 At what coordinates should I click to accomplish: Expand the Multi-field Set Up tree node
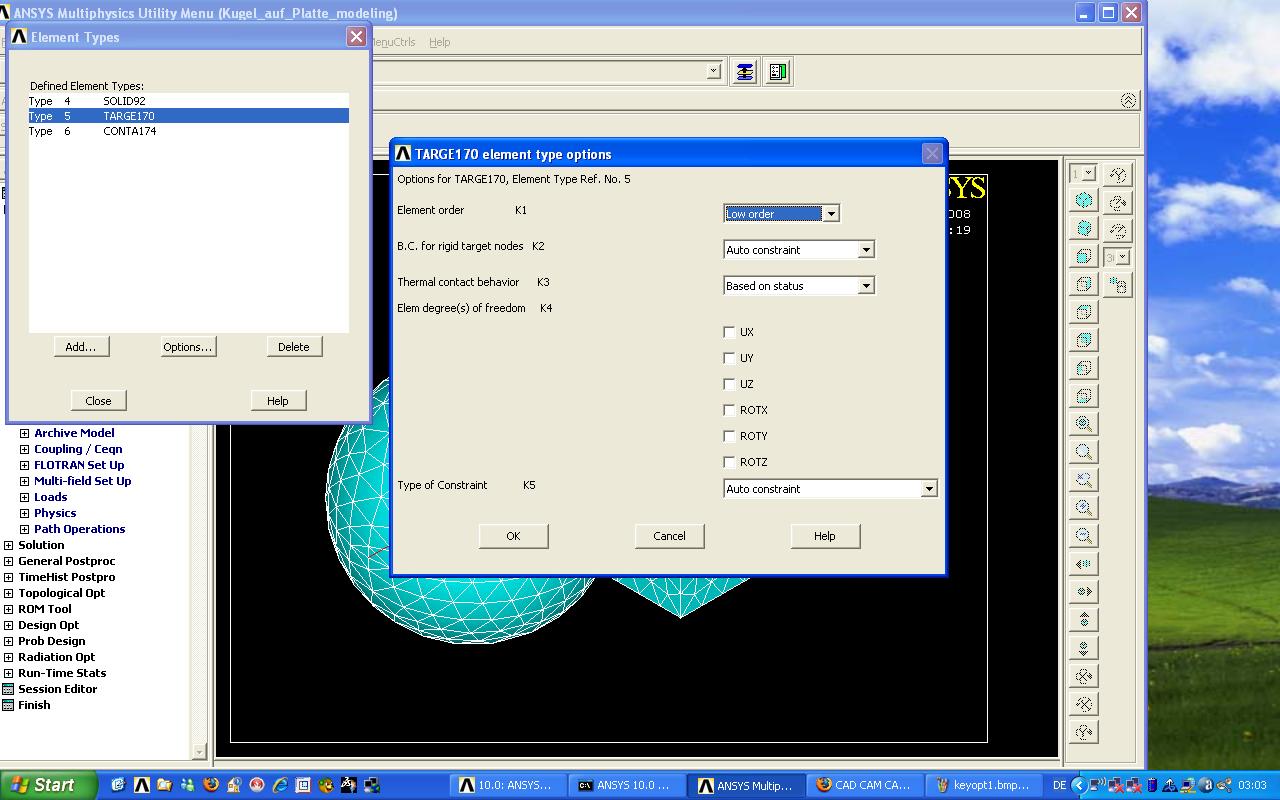(x=24, y=481)
